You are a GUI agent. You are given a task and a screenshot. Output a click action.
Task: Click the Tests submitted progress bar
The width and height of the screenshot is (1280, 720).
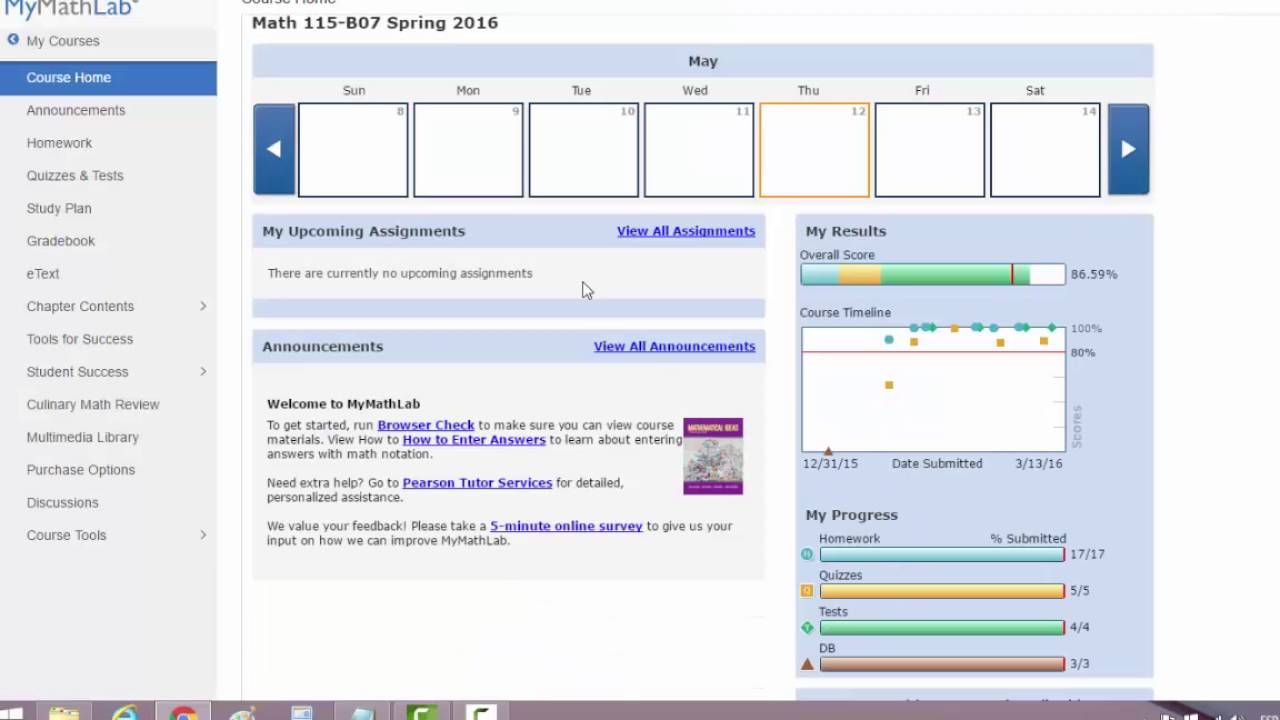tap(942, 628)
